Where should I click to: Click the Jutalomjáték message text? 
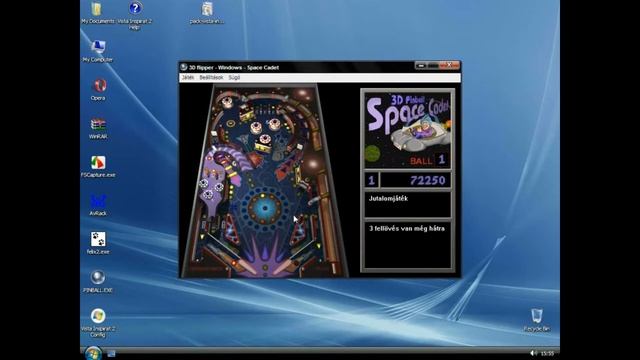[388, 199]
